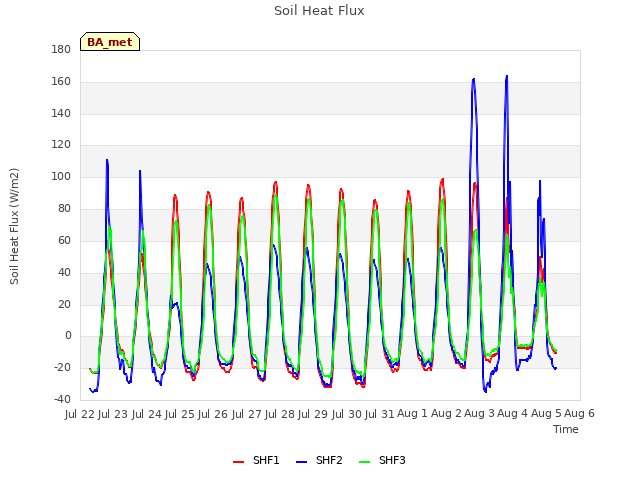
Task: Click the 0 y-axis tick label
Action: tap(68, 336)
